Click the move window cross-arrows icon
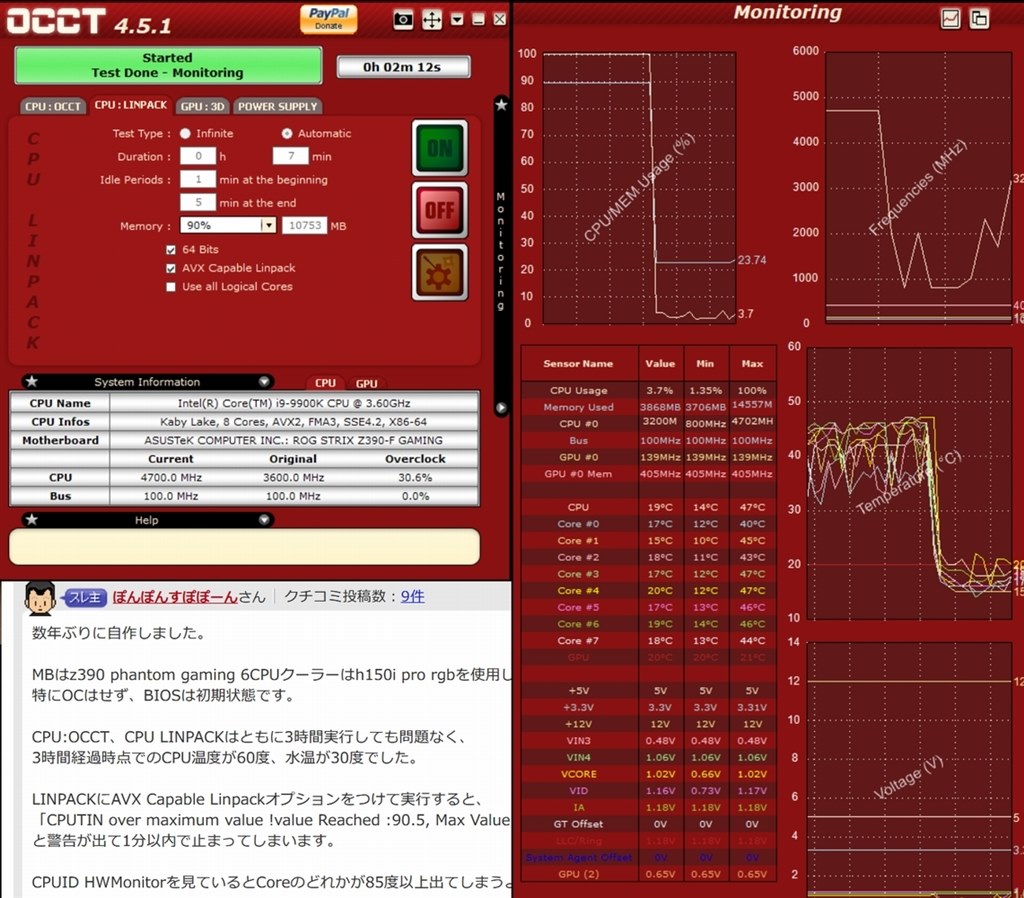The image size is (1024, 898). pyautogui.click(x=432, y=20)
